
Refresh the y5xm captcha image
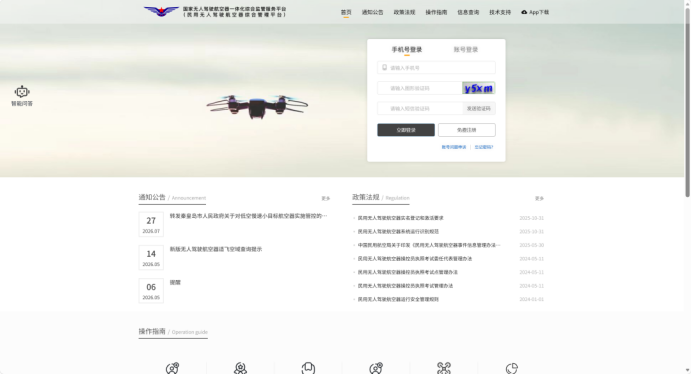tap(478, 88)
